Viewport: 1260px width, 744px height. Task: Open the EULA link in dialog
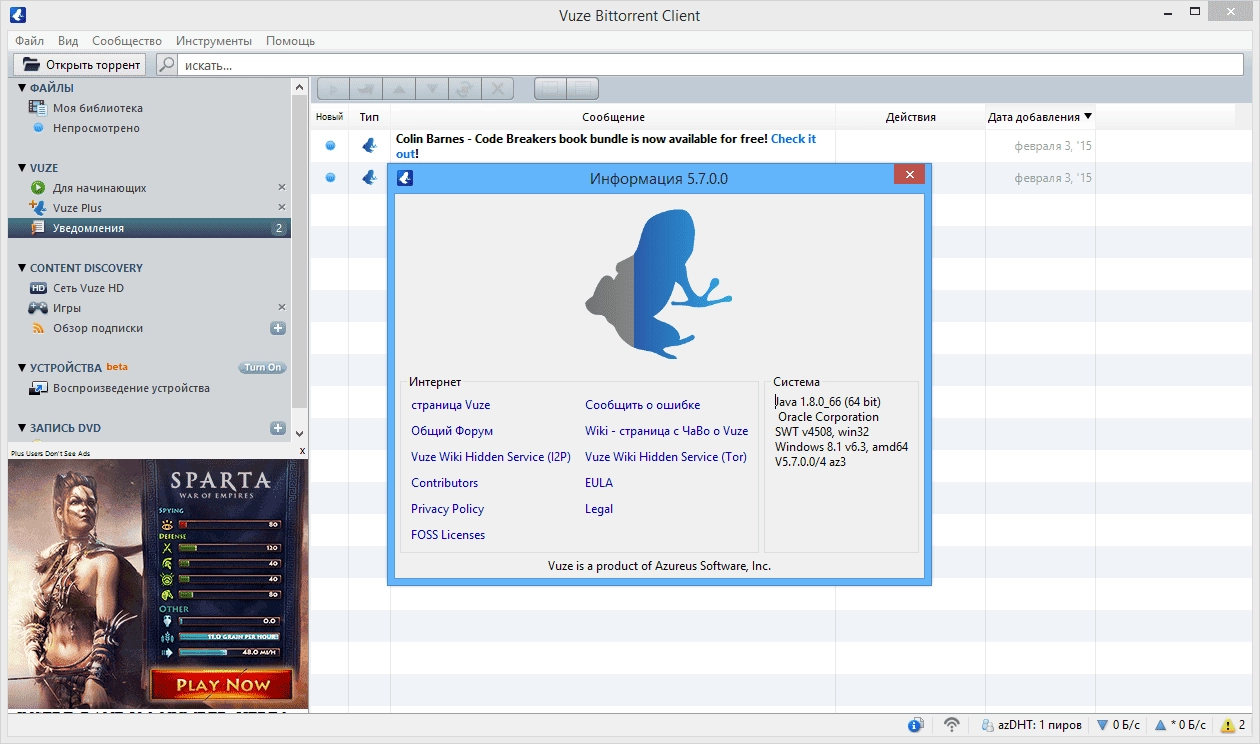599,483
